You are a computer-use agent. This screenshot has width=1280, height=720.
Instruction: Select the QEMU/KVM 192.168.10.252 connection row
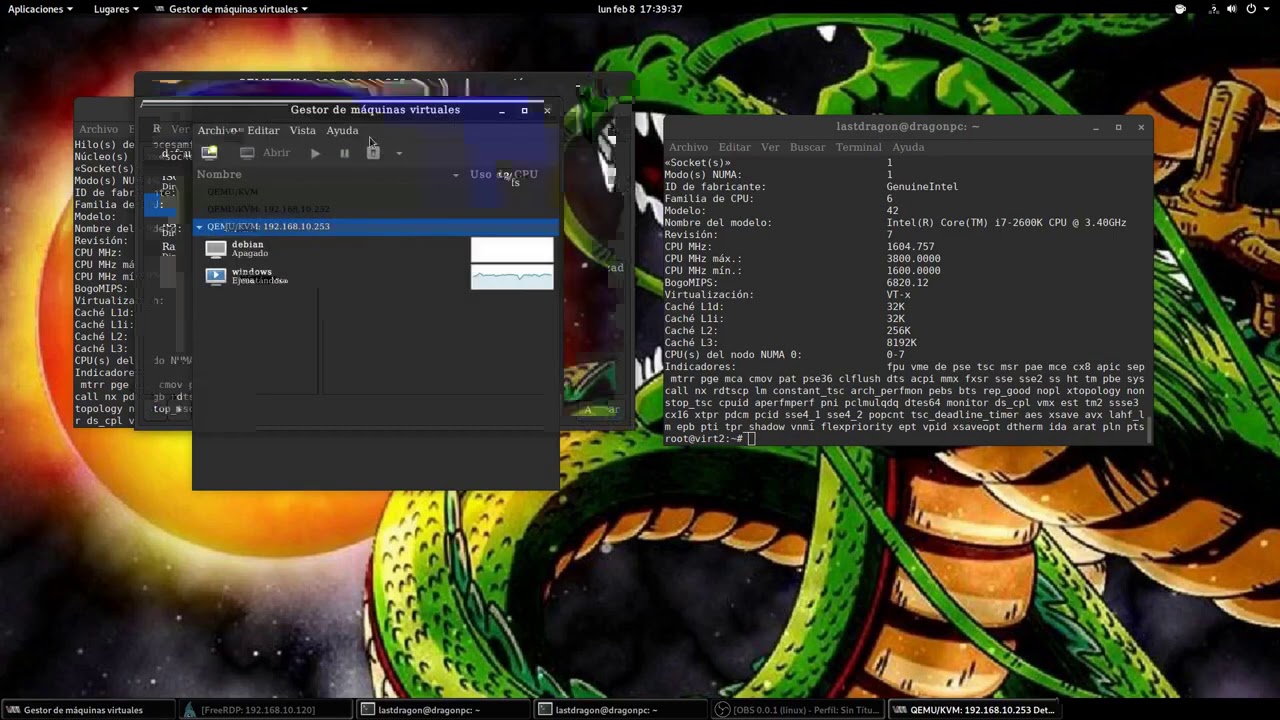375,209
